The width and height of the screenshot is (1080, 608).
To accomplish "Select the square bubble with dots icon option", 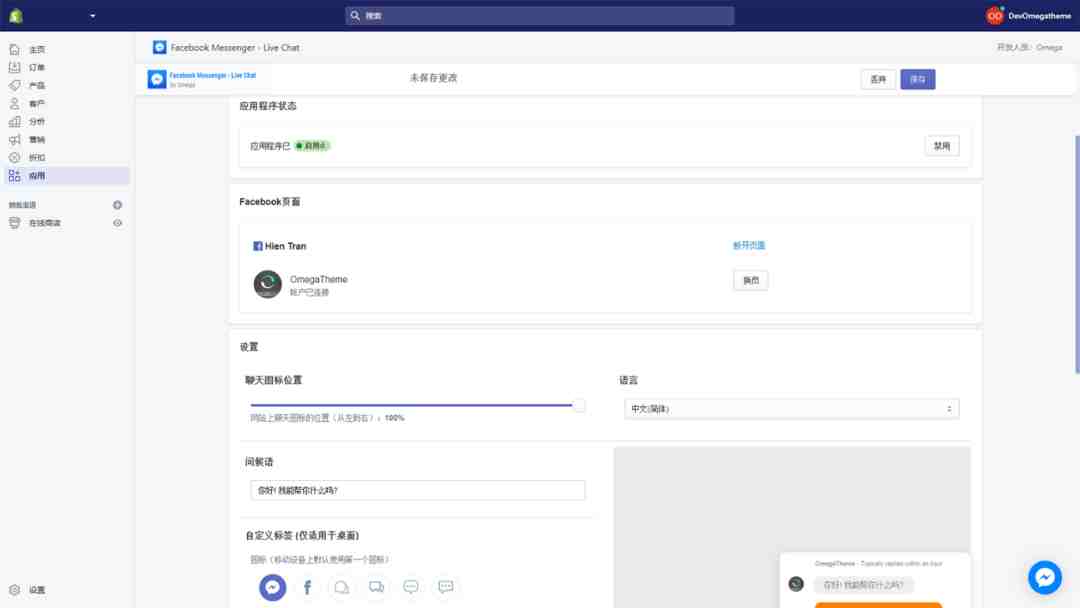I will click(x=446, y=587).
